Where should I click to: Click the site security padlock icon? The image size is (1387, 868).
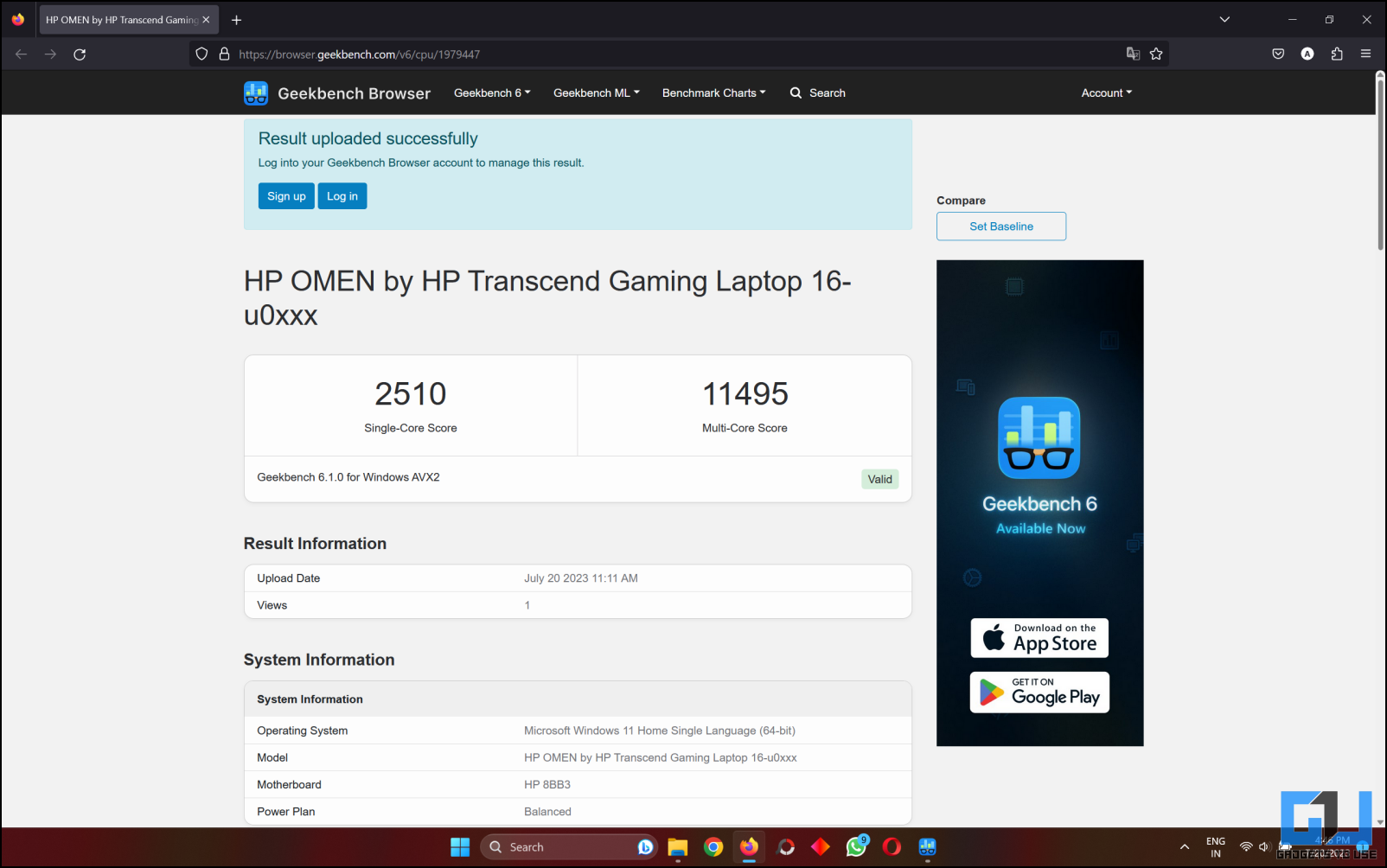click(224, 54)
